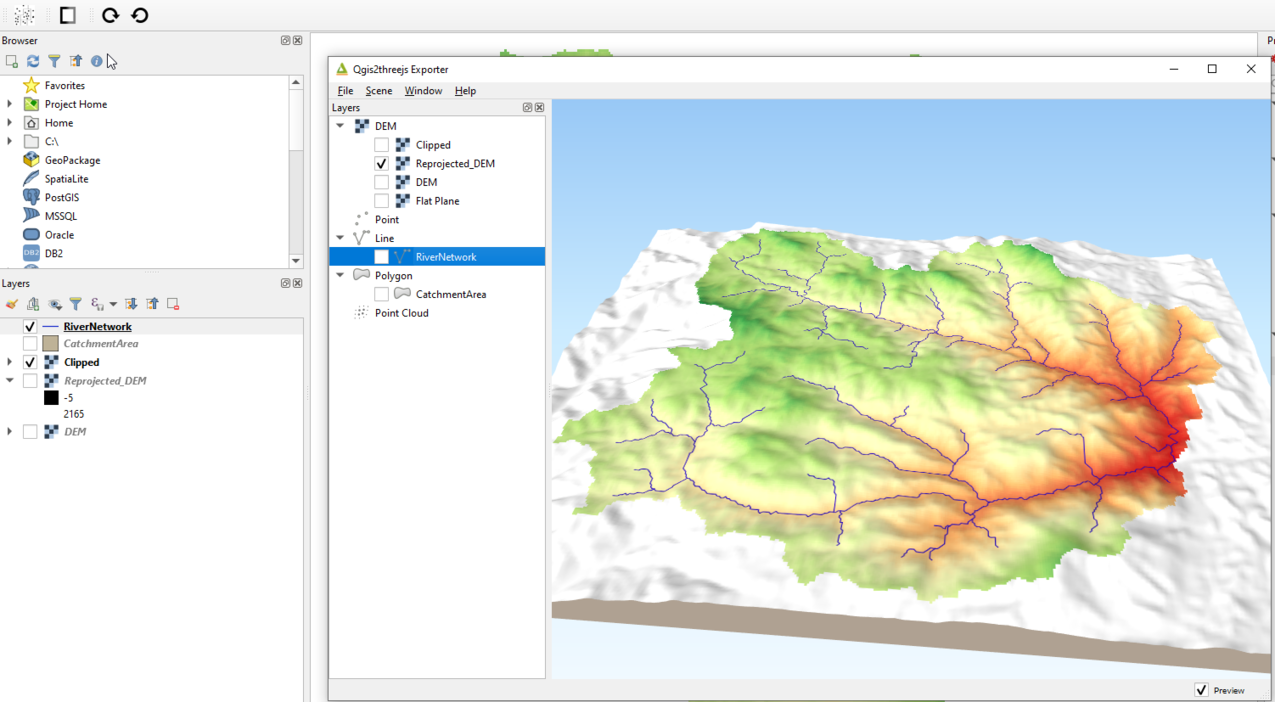Click the Refresh icon in Browser panel
1275x702 pixels.
pyautogui.click(x=32, y=61)
